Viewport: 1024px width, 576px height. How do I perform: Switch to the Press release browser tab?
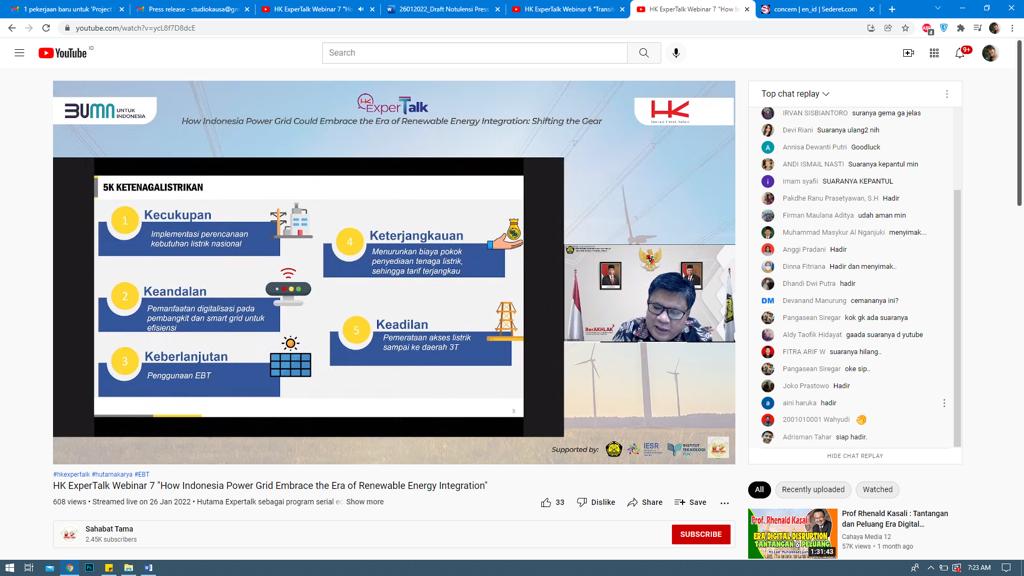coord(193,9)
